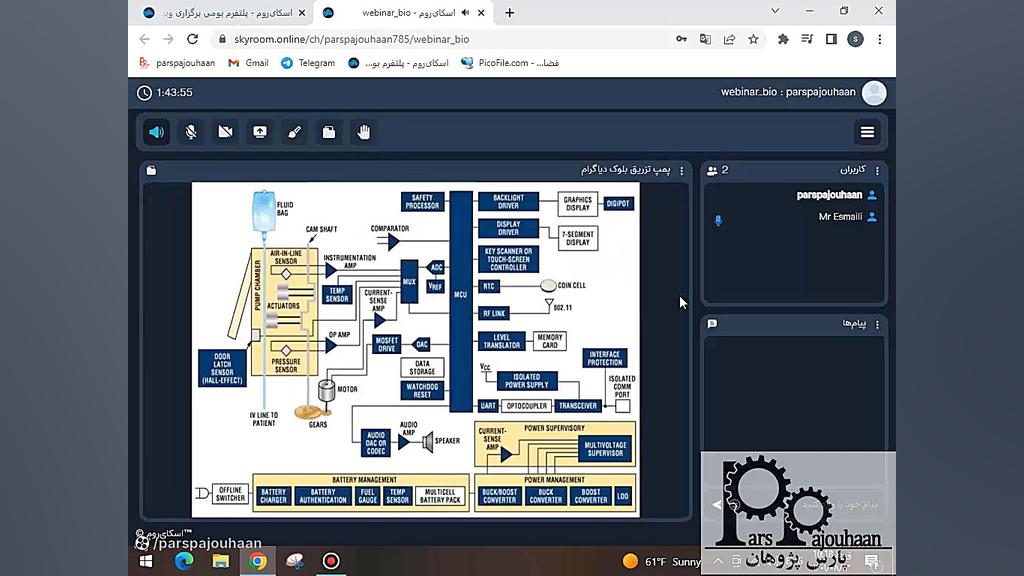
Task: Click the translate page icon
Action: tap(705, 39)
